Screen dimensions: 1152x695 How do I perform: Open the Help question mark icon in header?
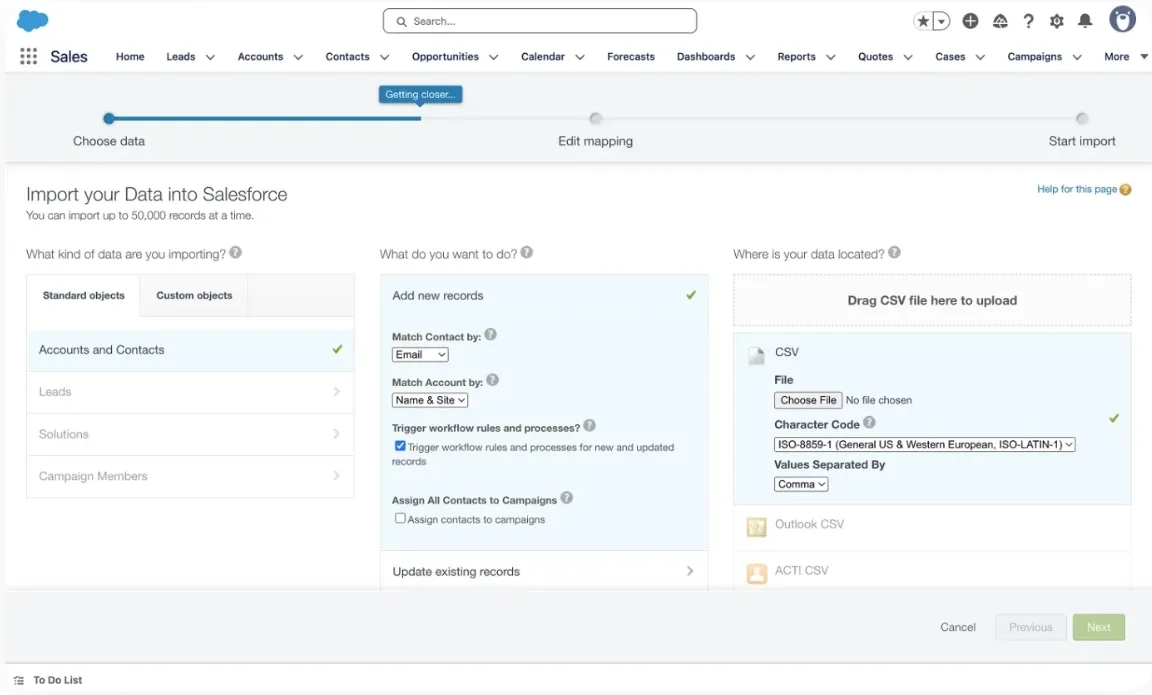coord(1029,21)
